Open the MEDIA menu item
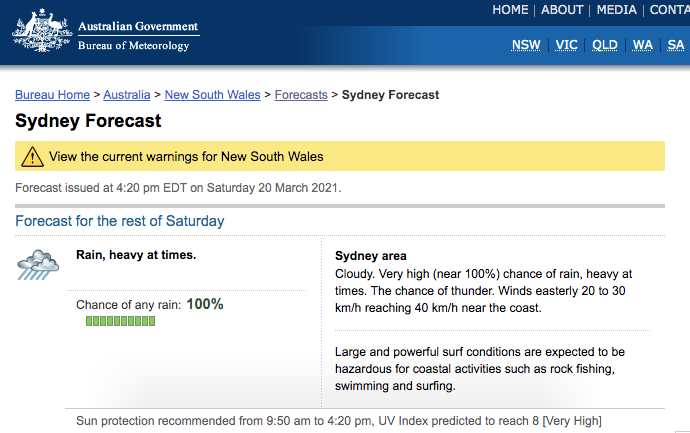The height and width of the screenshot is (433, 690). (x=617, y=10)
